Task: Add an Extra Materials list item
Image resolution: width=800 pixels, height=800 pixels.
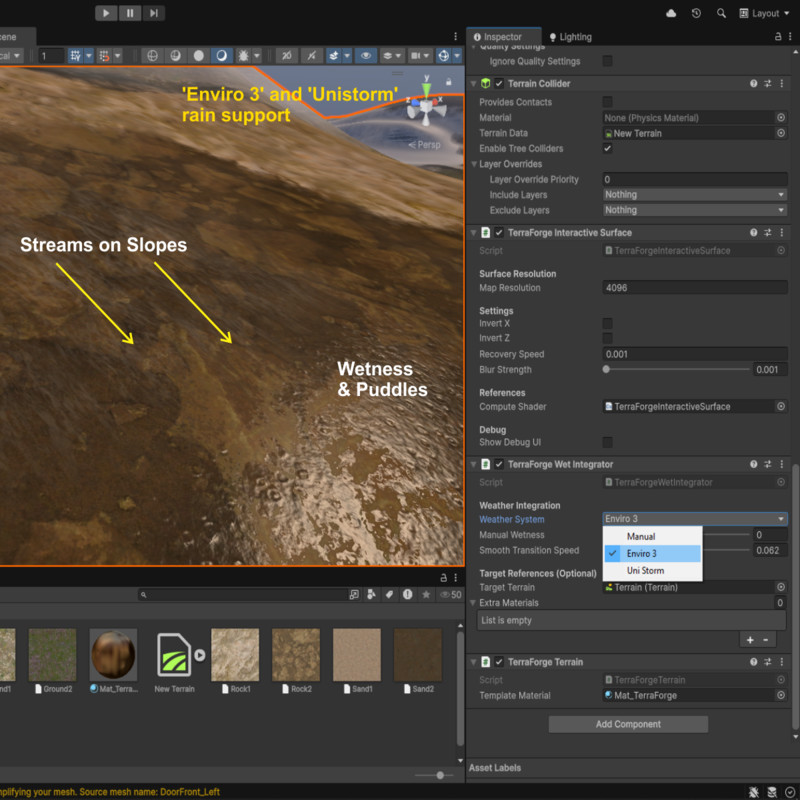Action: (x=750, y=640)
